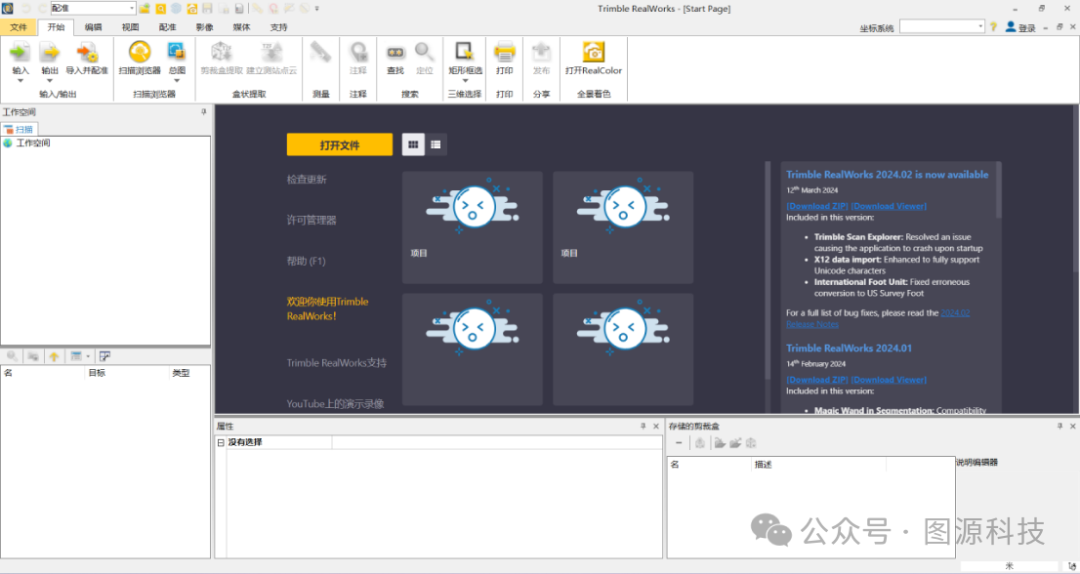The width and height of the screenshot is (1080, 574).
Task: Click the 检查更新 link
Action: tap(307, 179)
